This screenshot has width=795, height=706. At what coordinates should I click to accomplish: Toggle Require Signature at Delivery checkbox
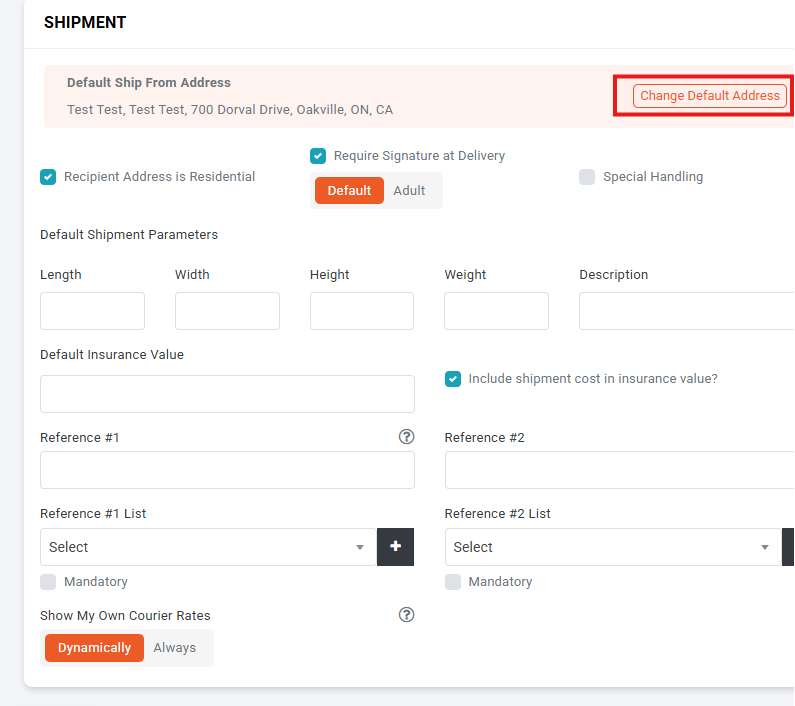(x=318, y=156)
